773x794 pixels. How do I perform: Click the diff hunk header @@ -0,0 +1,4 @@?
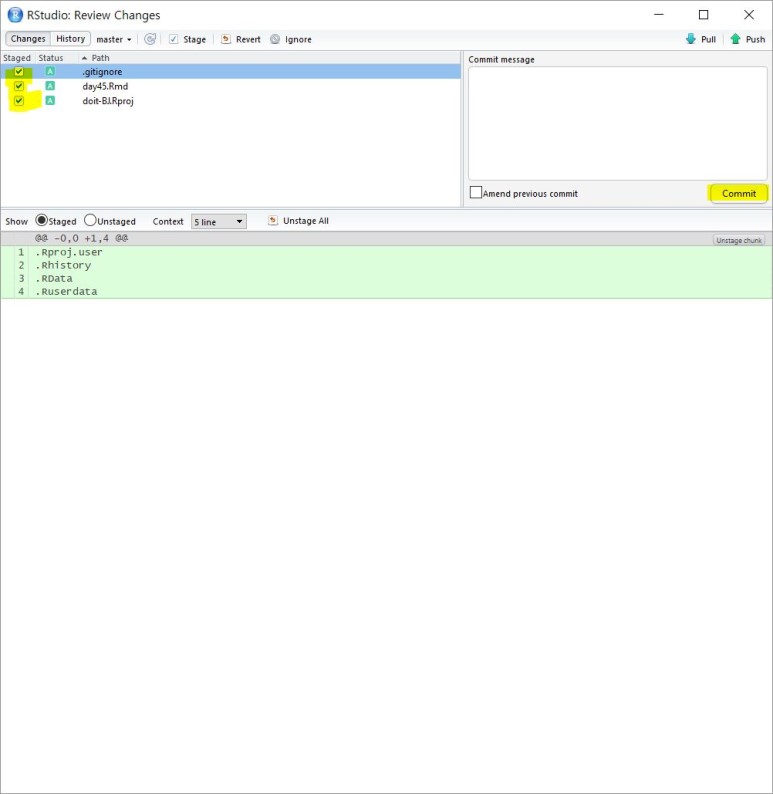81,238
